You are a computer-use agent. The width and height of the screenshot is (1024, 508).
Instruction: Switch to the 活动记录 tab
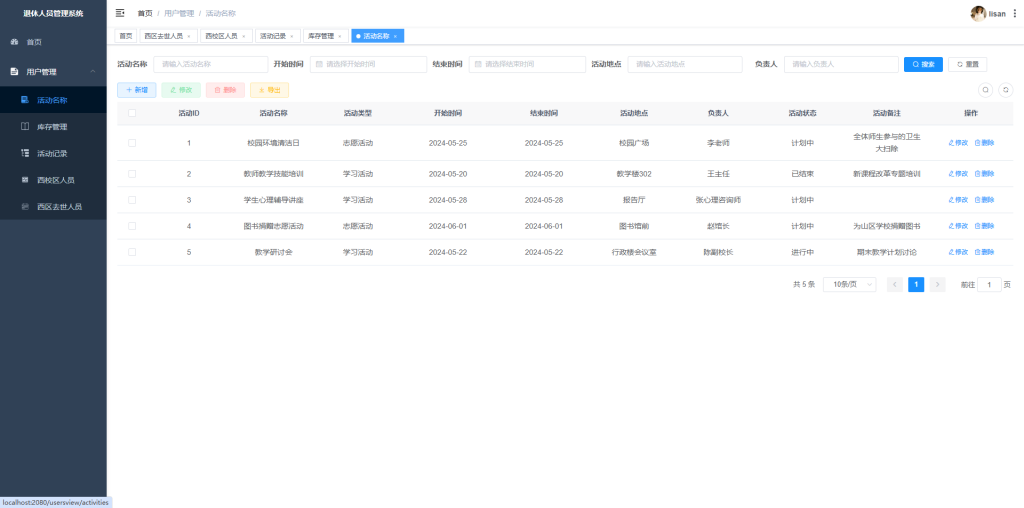(273, 36)
